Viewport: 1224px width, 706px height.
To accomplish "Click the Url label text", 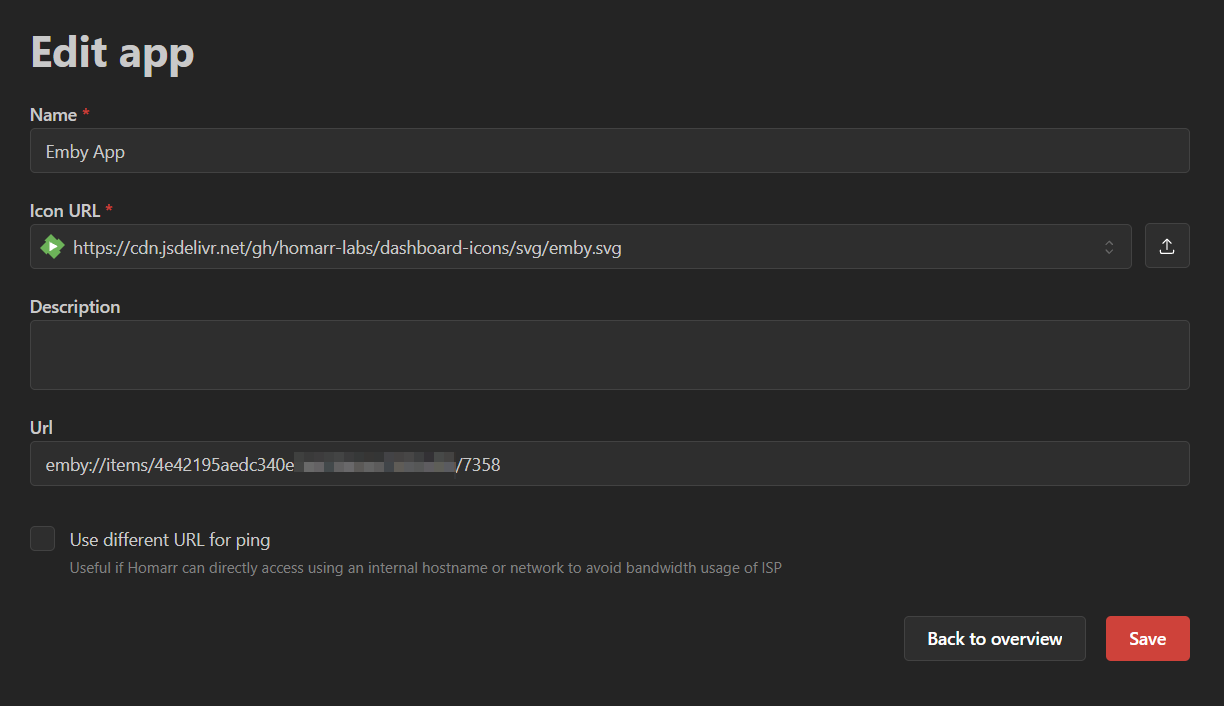I will 41,427.
